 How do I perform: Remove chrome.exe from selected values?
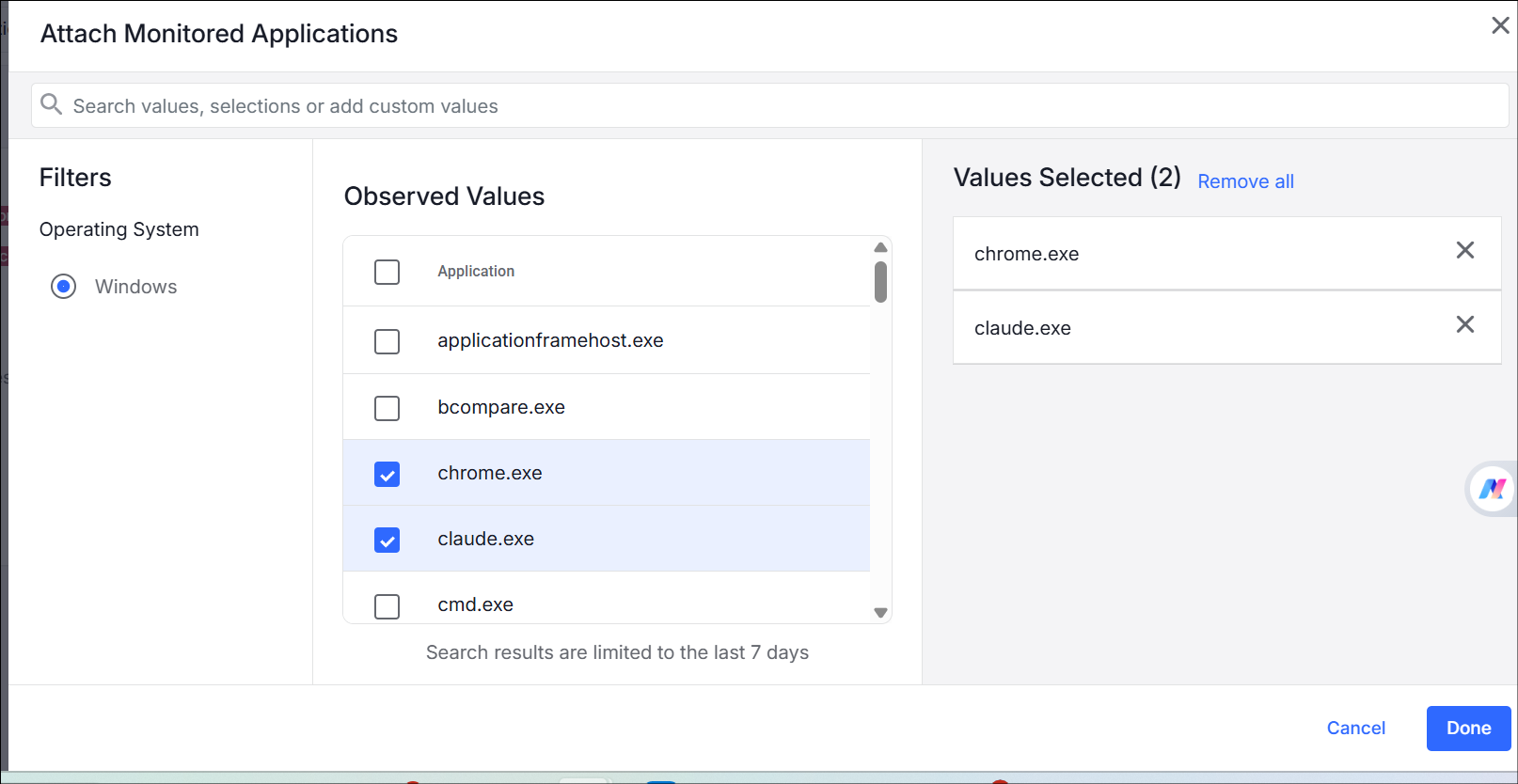(1464, 250)
